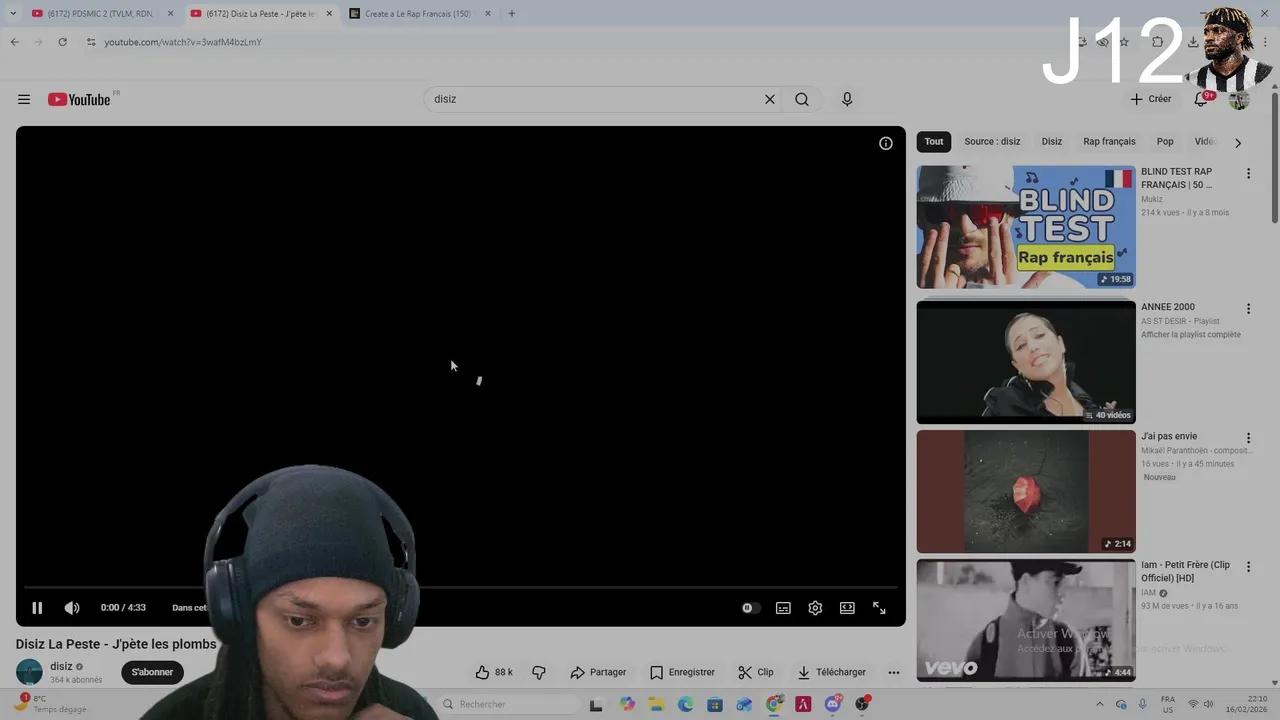
Task: Open Discord from the taskbar
Action: pyautogui.click(x=832, y=704)
